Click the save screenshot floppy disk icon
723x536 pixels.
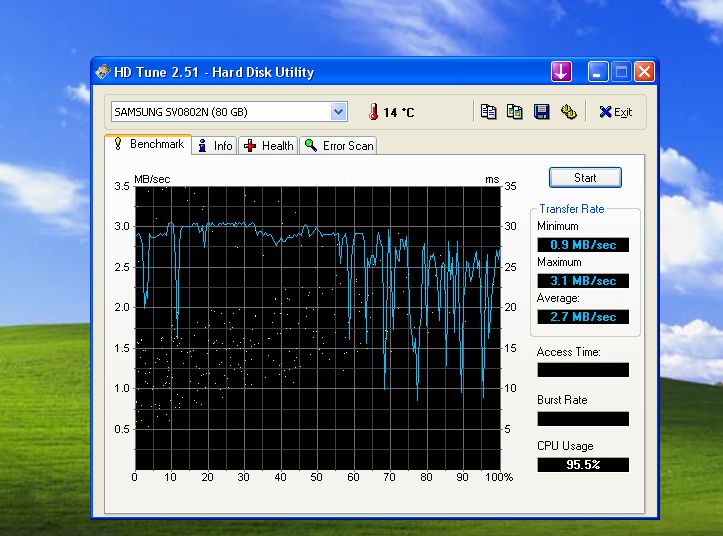[x=541, y=112]
